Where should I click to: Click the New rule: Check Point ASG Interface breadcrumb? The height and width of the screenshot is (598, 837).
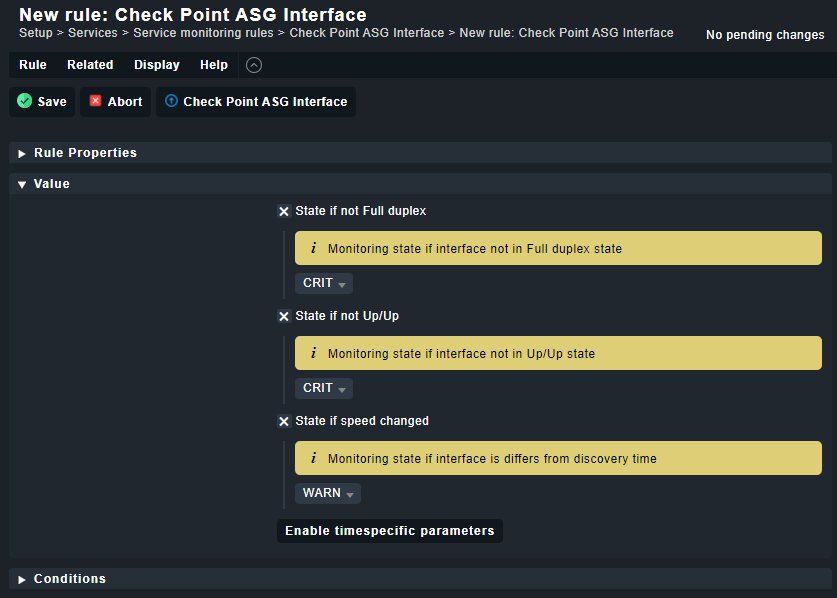566,33
